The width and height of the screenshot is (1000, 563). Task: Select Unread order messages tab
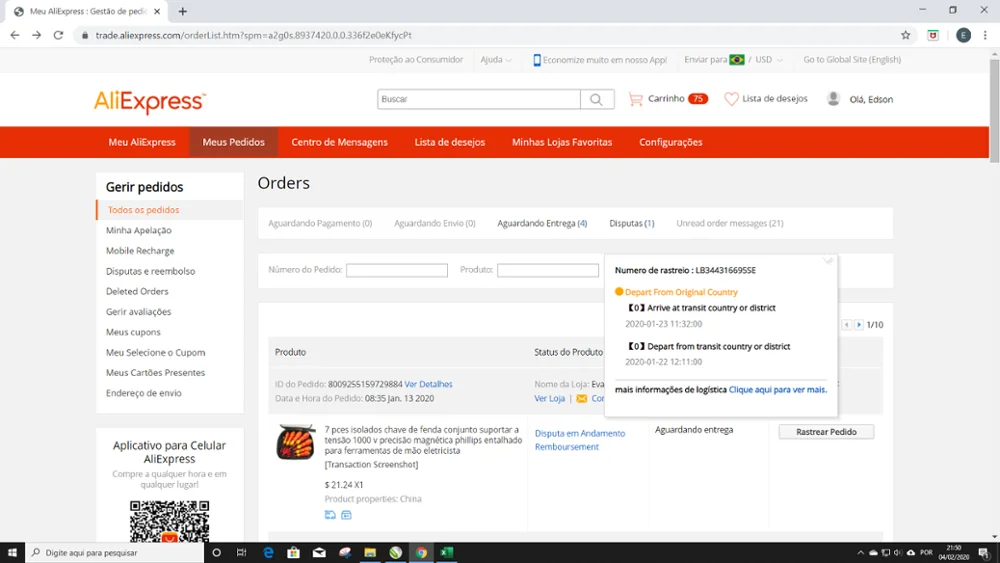tap(730, 223)
